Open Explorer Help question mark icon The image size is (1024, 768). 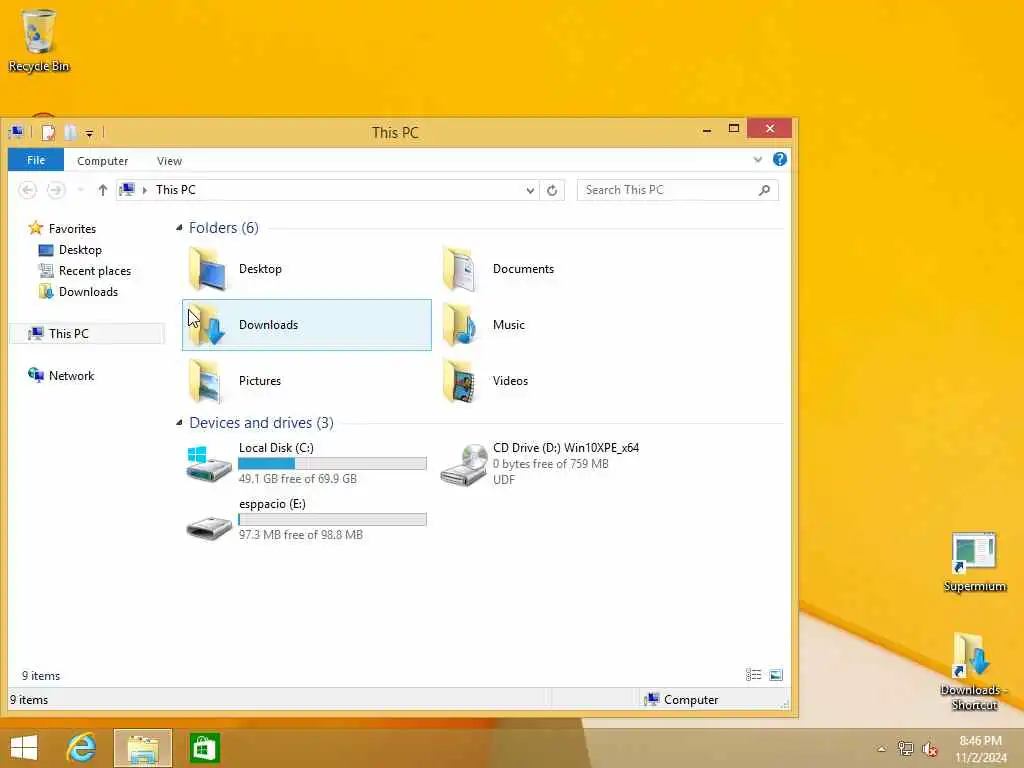pos(779,159)
